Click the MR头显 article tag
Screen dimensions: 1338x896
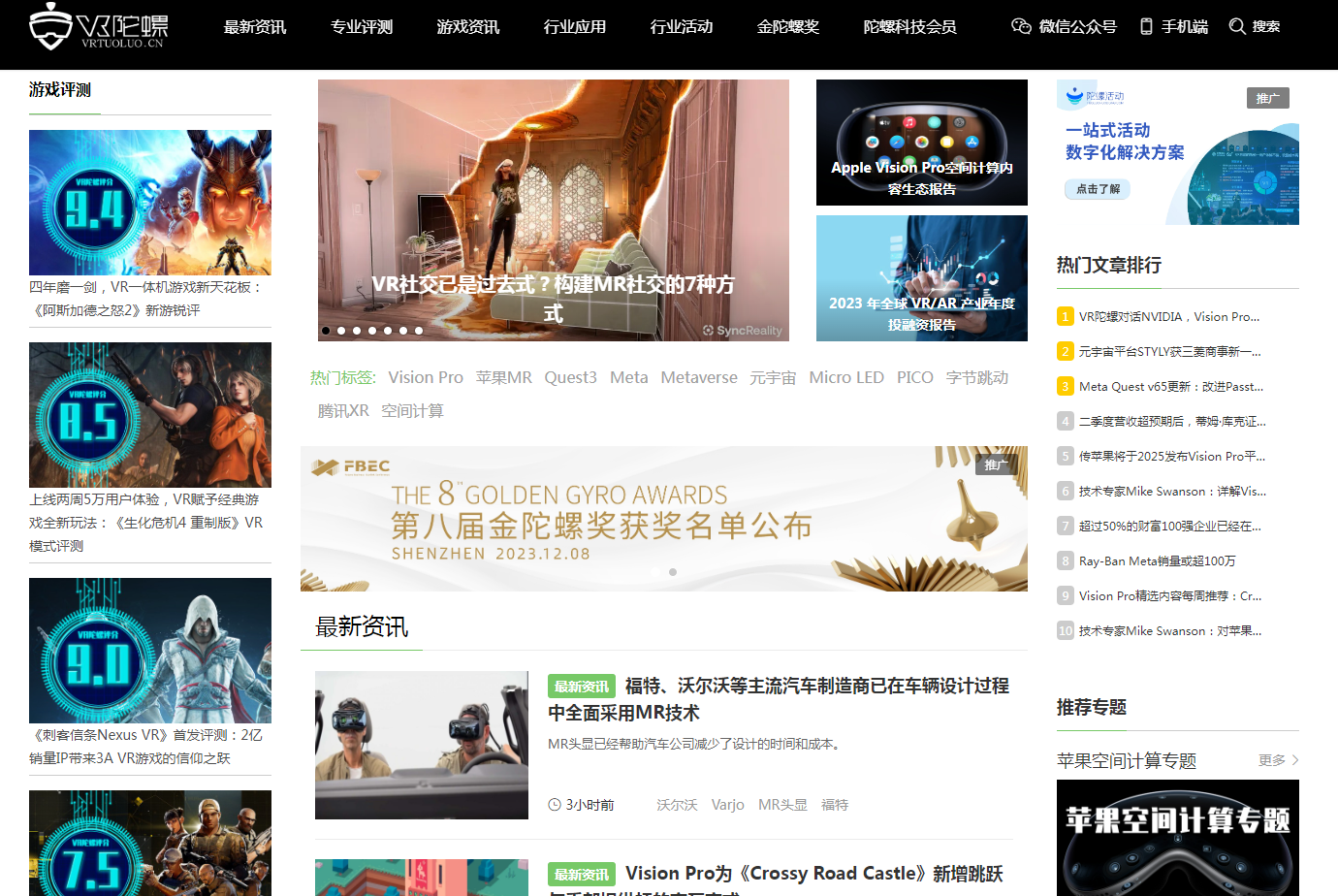[782, 805]
